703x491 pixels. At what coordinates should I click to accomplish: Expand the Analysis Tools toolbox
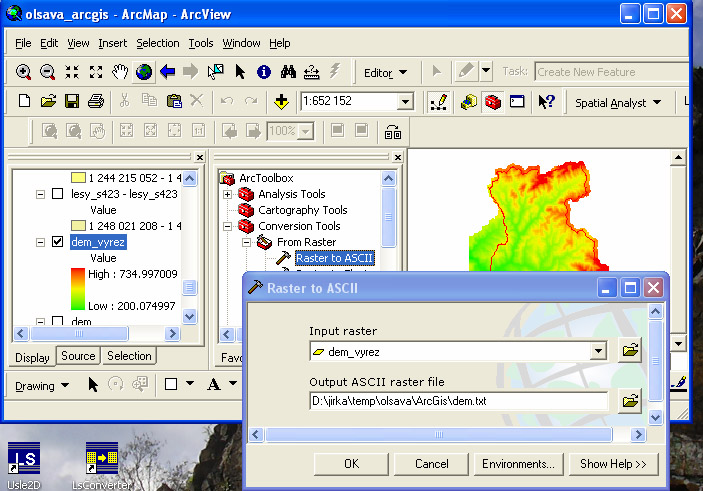pyautogui.click(x=227, y=194)
